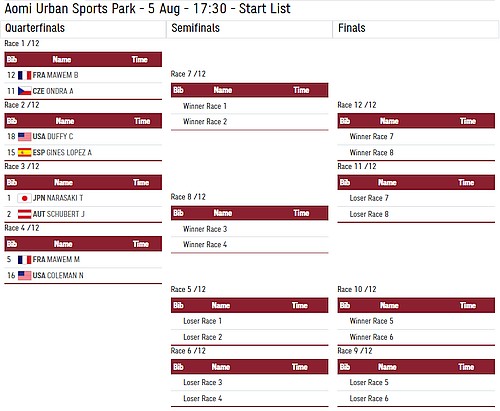
Task: Click Winner Race 7 row in Race 12
Action: [x=416, y=137]
